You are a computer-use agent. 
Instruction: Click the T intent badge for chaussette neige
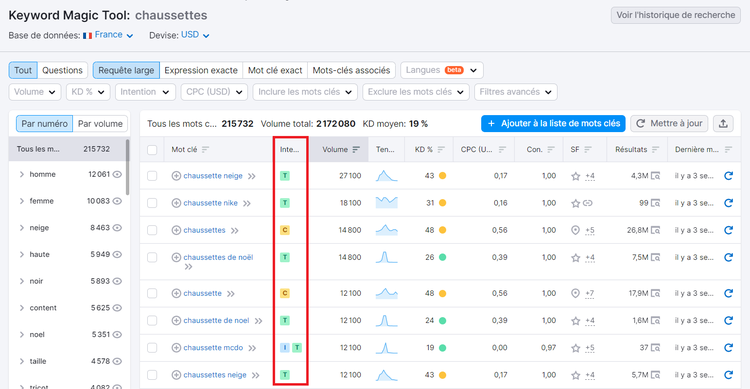(x=285, y=176)
